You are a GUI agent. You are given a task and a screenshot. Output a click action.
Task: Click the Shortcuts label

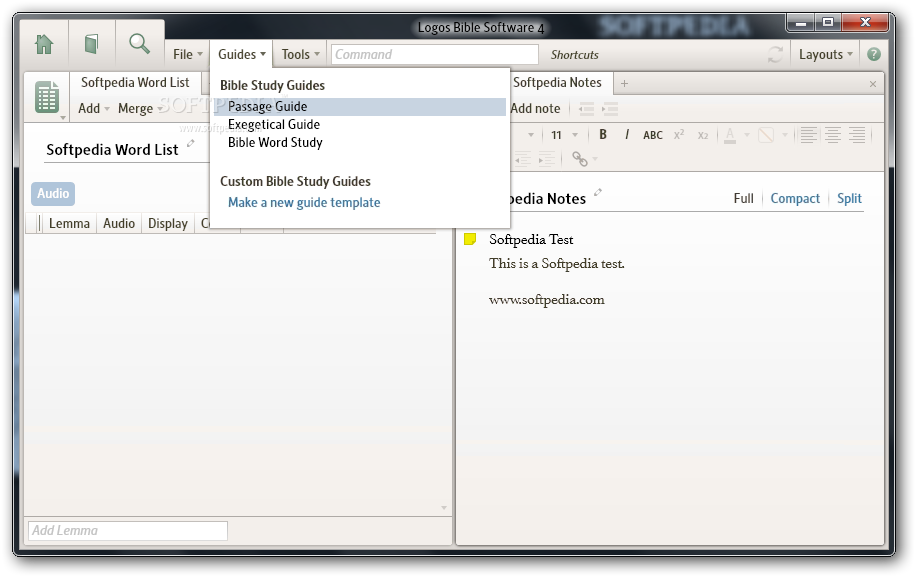click(x=575, y=55)
